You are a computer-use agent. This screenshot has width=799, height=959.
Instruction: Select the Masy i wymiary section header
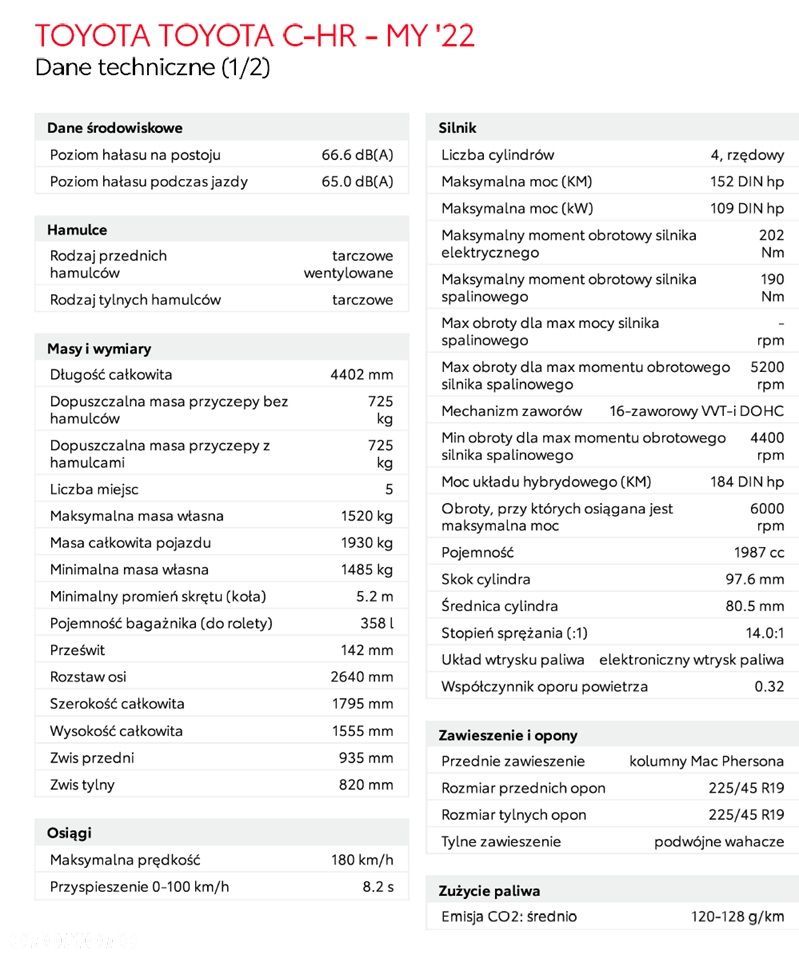[99, 349]
